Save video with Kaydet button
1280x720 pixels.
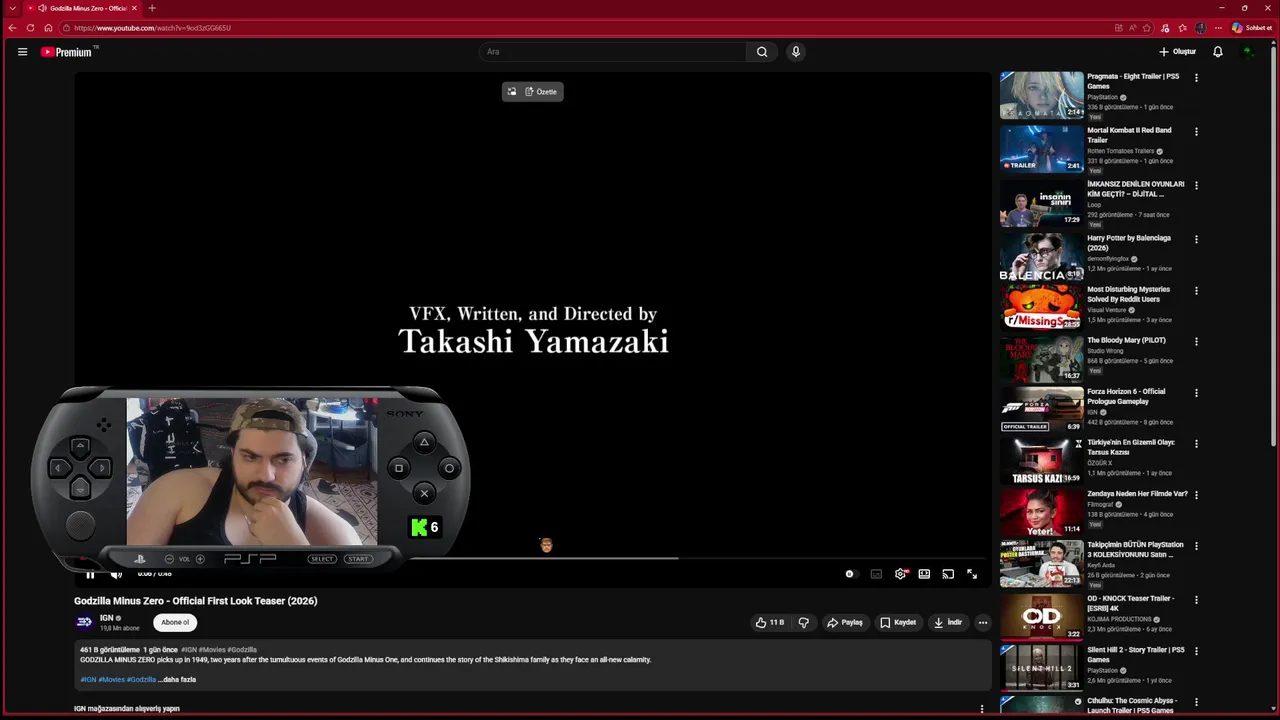[x=898, y=622]
